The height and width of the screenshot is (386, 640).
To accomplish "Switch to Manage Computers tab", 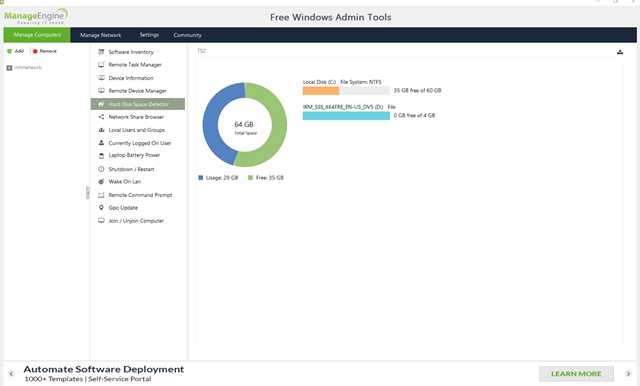I will tap(37, 35).
